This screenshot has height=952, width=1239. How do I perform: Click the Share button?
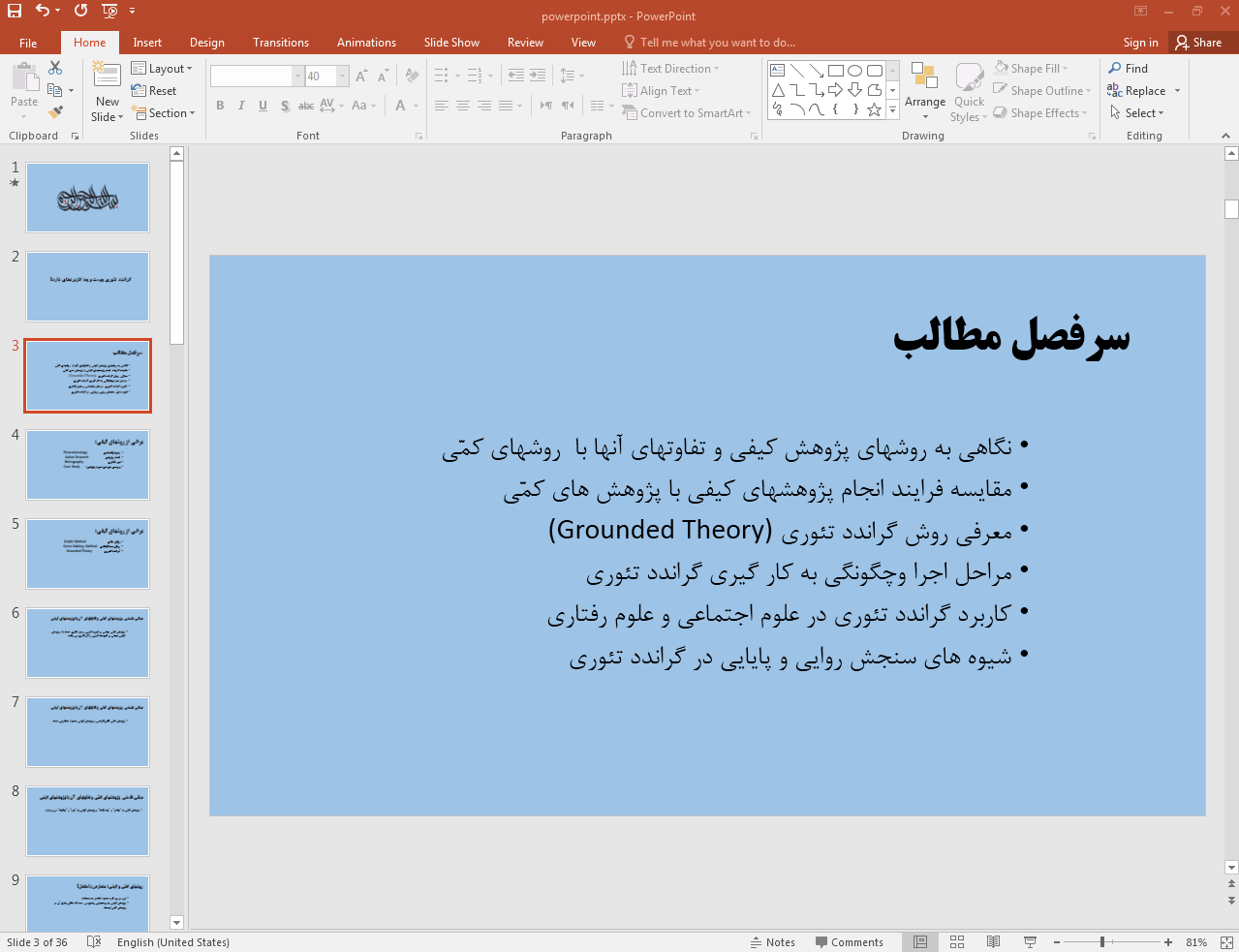pos(1198,43)
